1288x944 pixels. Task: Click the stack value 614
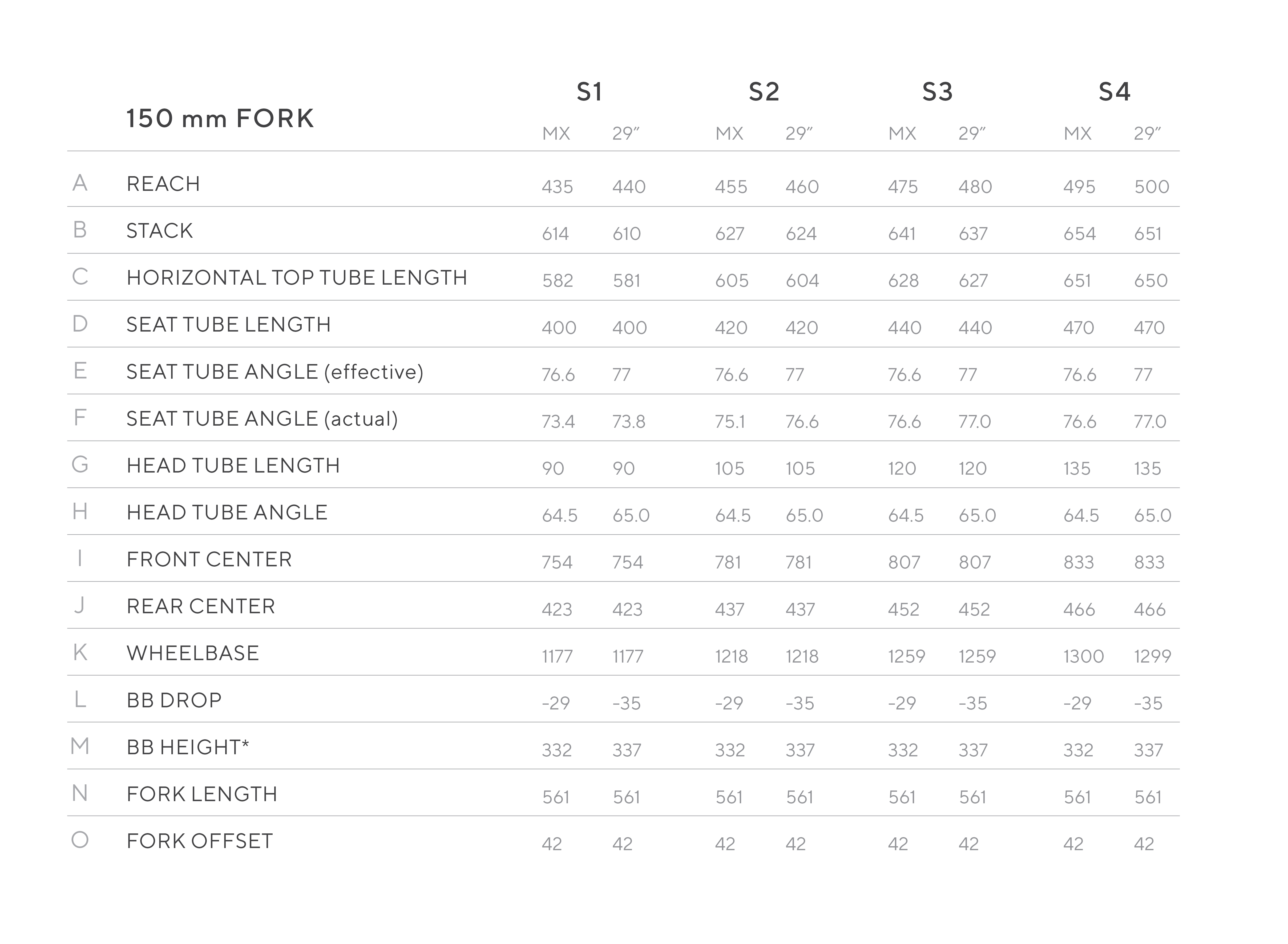(x=555, y=234)
